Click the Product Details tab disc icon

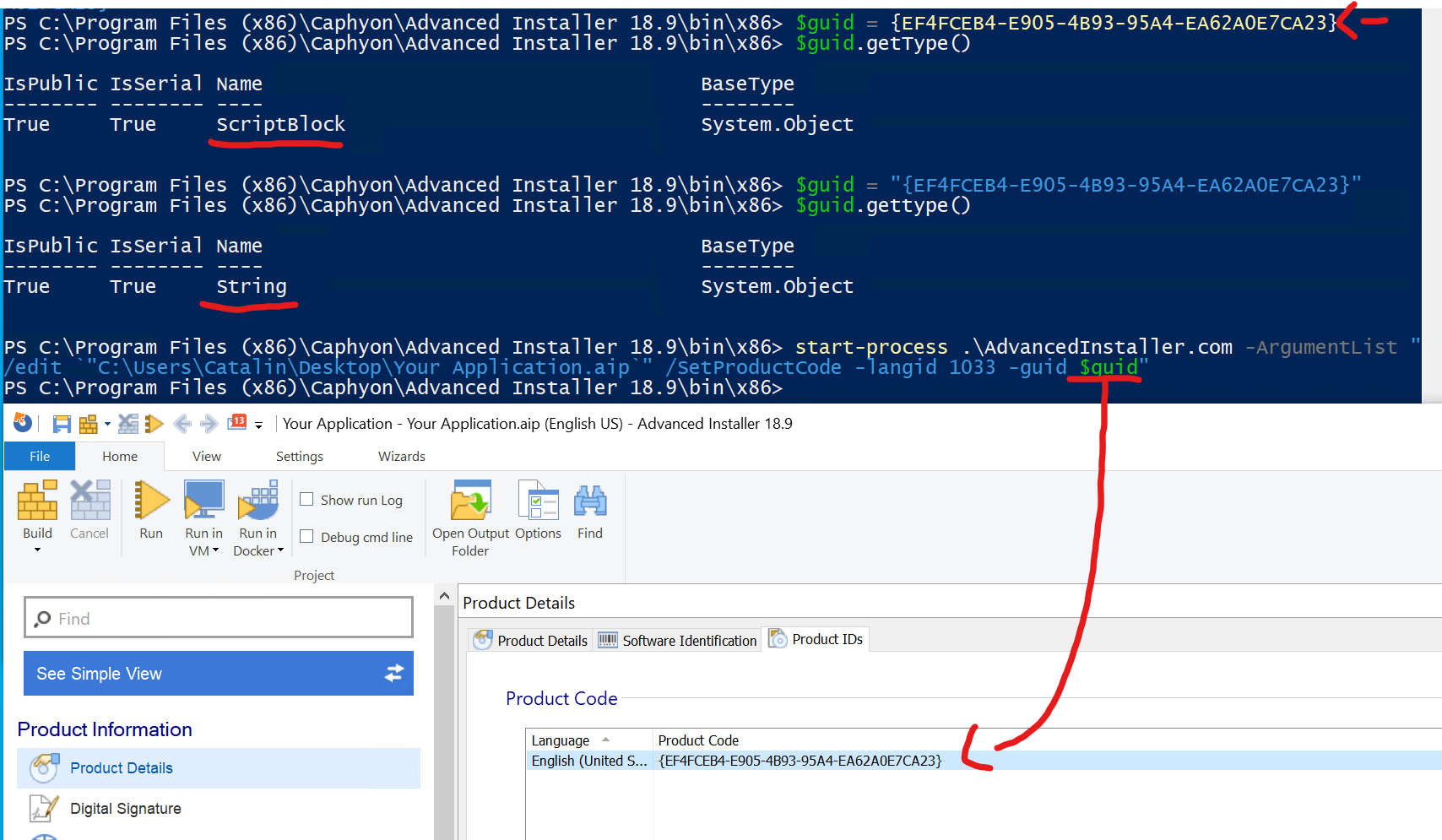483,640
